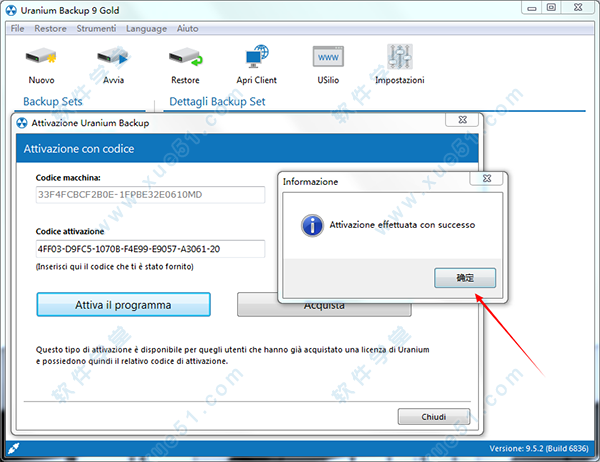Maximize the Uranium Backup 9 Gold window
The image size is (600, 462).
point(551,8)
